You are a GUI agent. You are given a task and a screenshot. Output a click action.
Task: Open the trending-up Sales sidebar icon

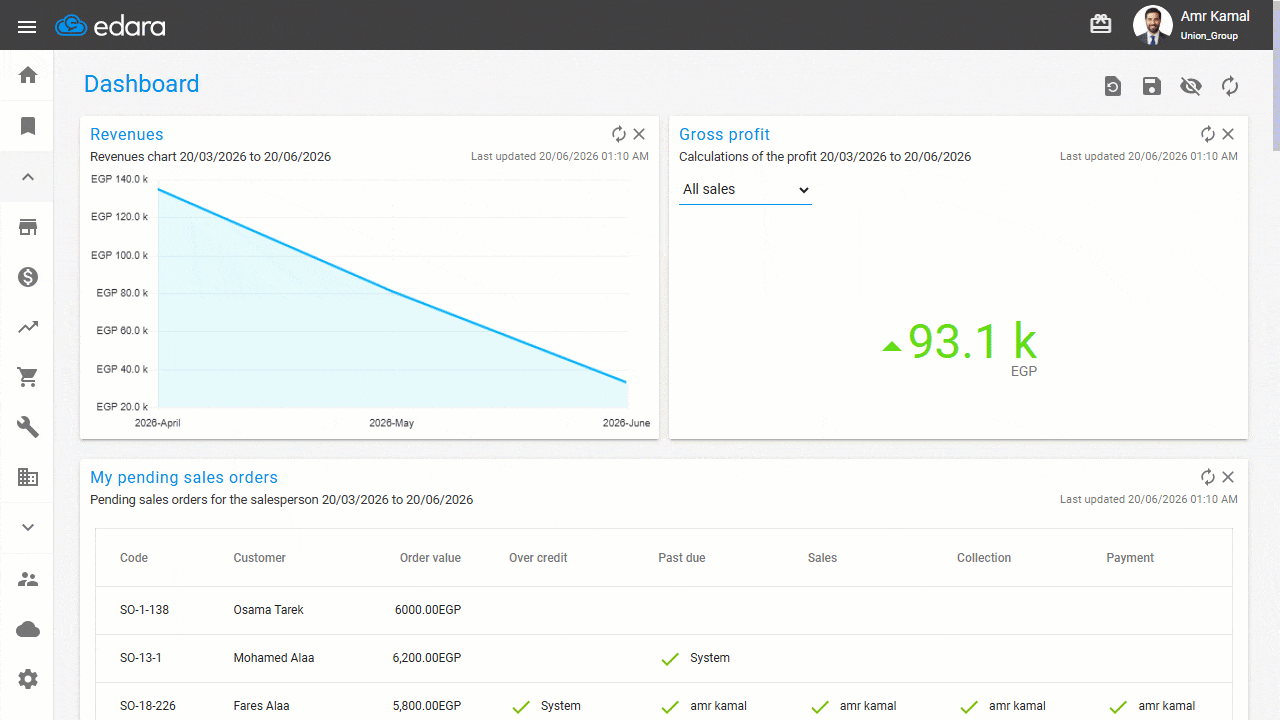28,327
